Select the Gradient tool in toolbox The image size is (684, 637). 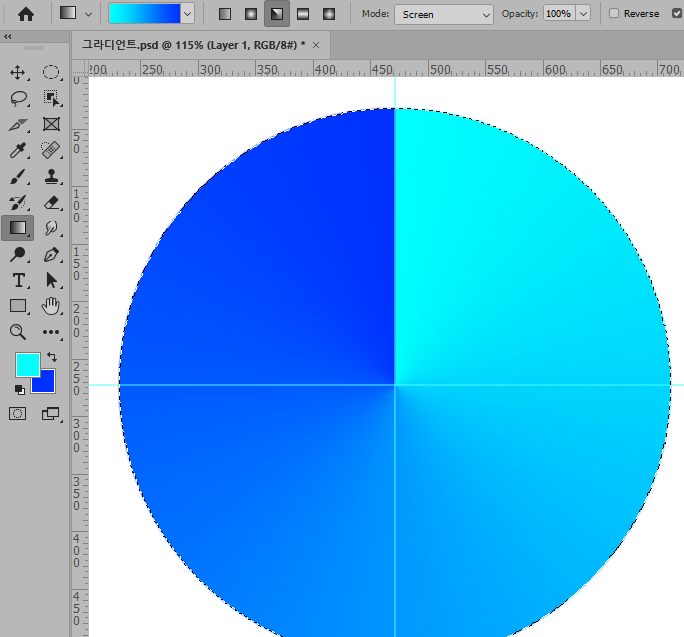point(18,228)
